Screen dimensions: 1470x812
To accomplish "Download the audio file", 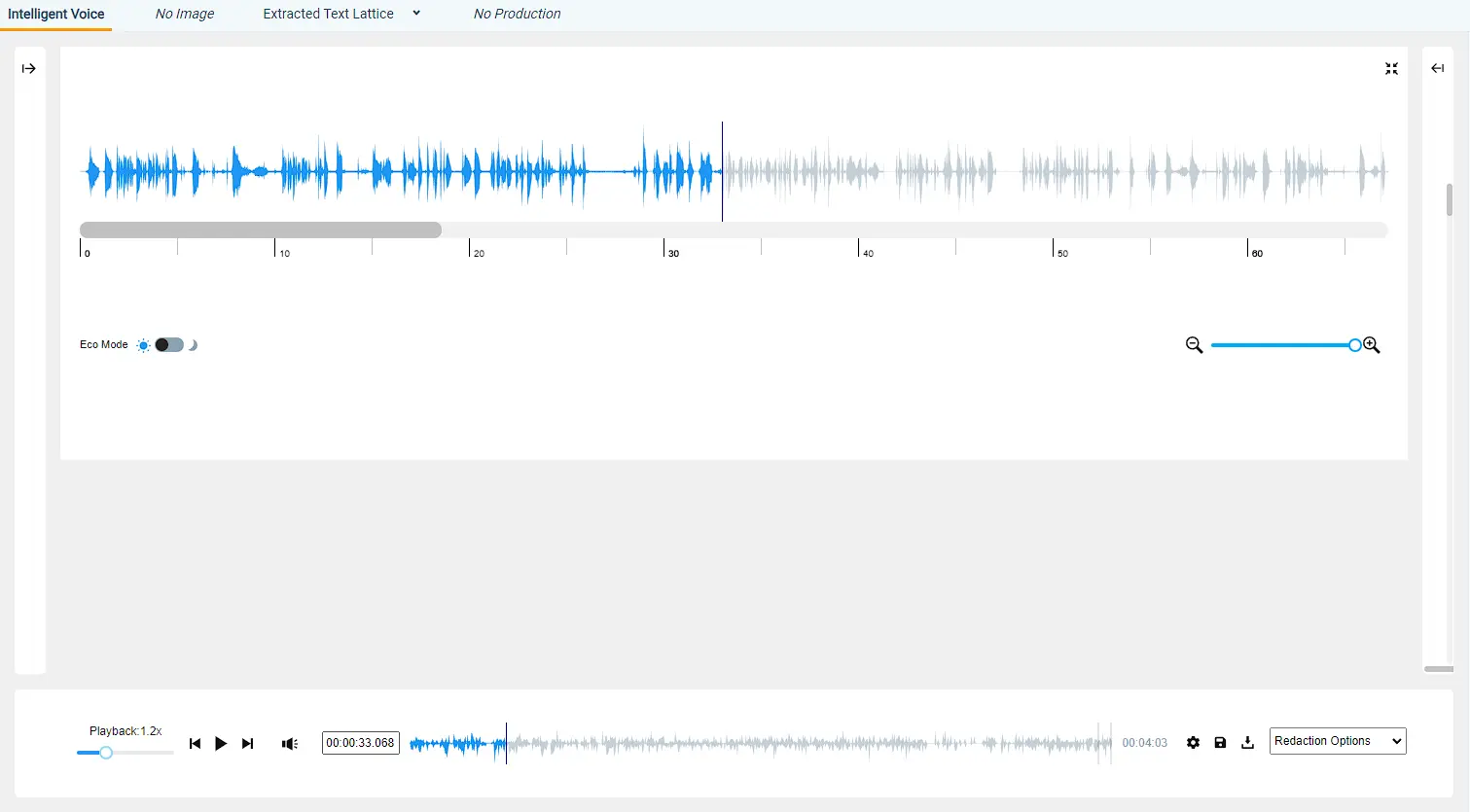I will 1248,743.
